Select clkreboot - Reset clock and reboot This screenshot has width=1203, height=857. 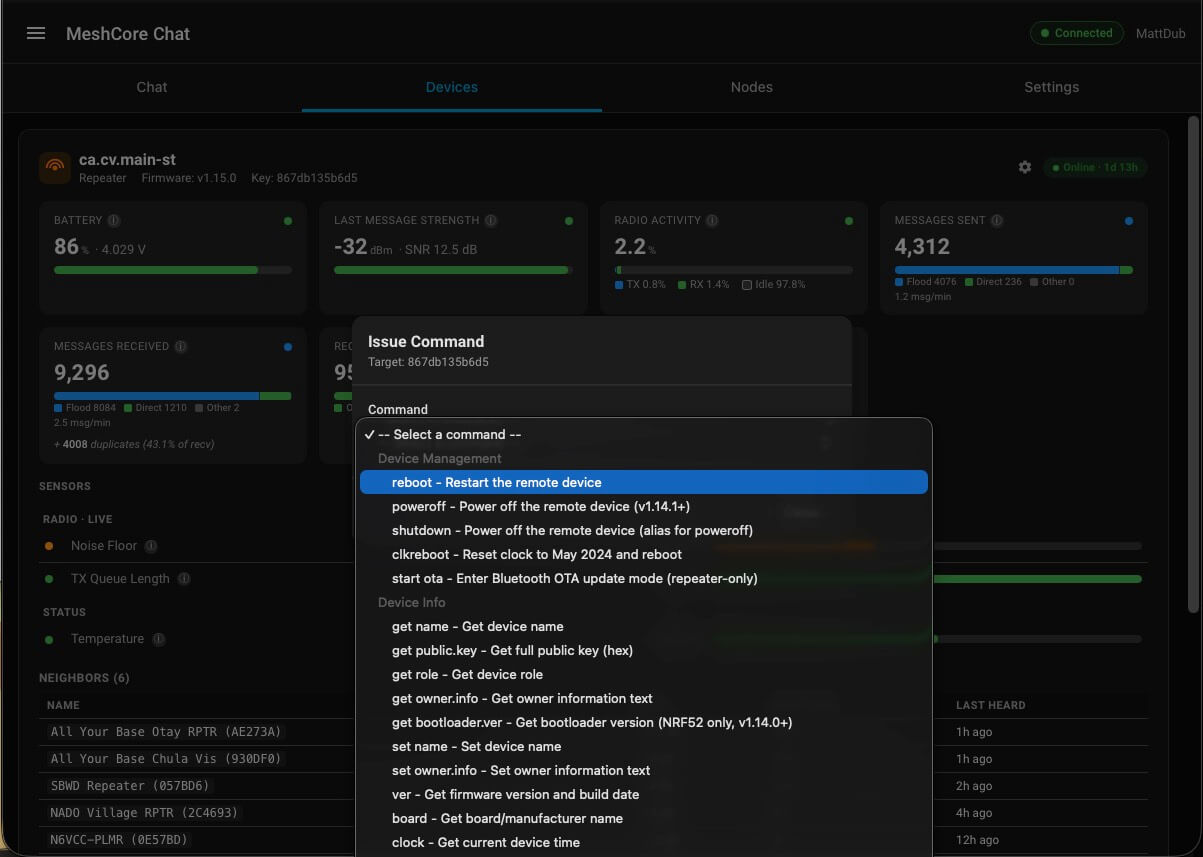644,554
